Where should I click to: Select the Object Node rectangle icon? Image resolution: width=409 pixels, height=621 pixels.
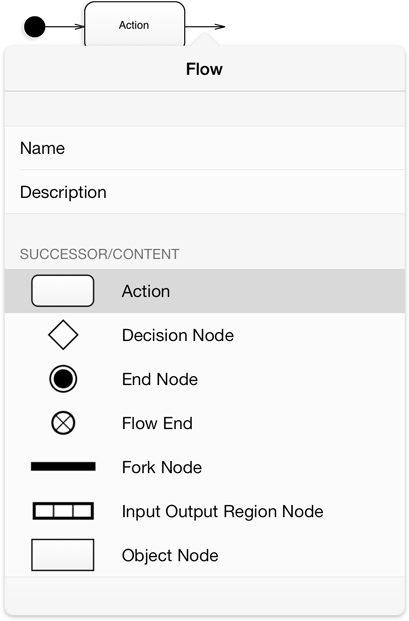click(x=63, y=555)
